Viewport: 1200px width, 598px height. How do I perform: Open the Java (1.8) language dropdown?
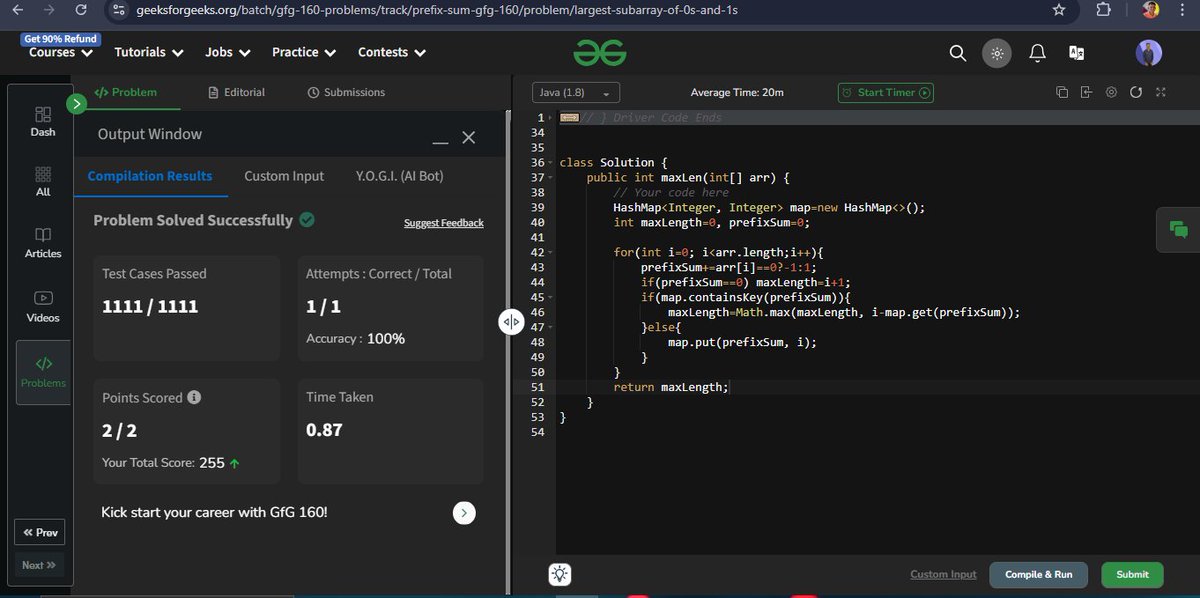click(576, 92)
